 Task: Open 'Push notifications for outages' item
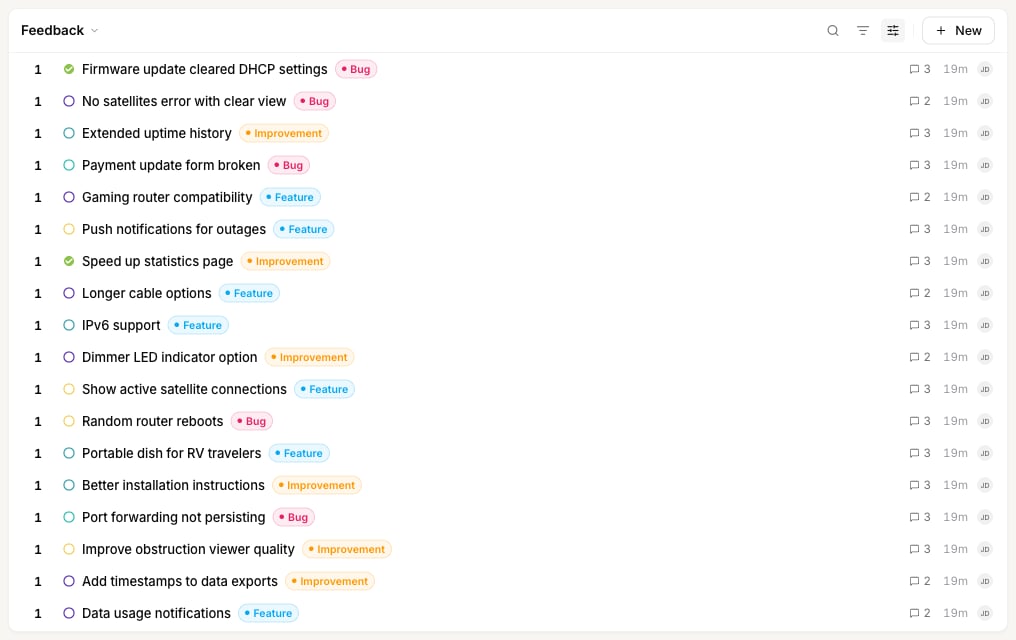click(x=174, y=229)
